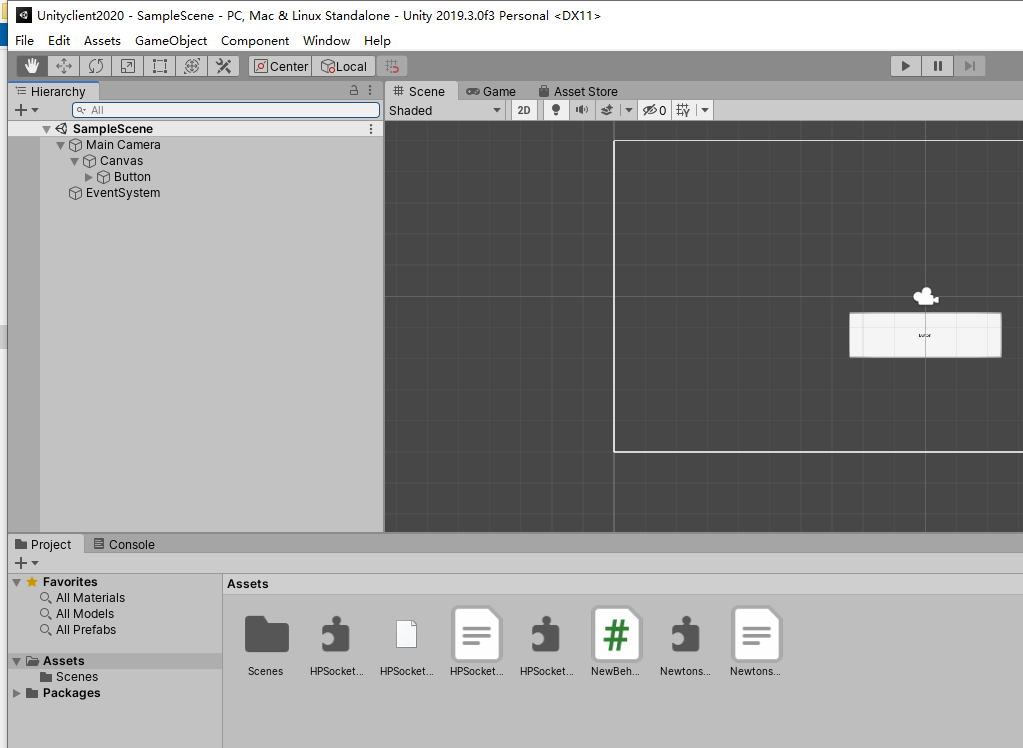Toggle scene audio
The height and width of the screenshot is (748, 1023).
tap(581, 110)
